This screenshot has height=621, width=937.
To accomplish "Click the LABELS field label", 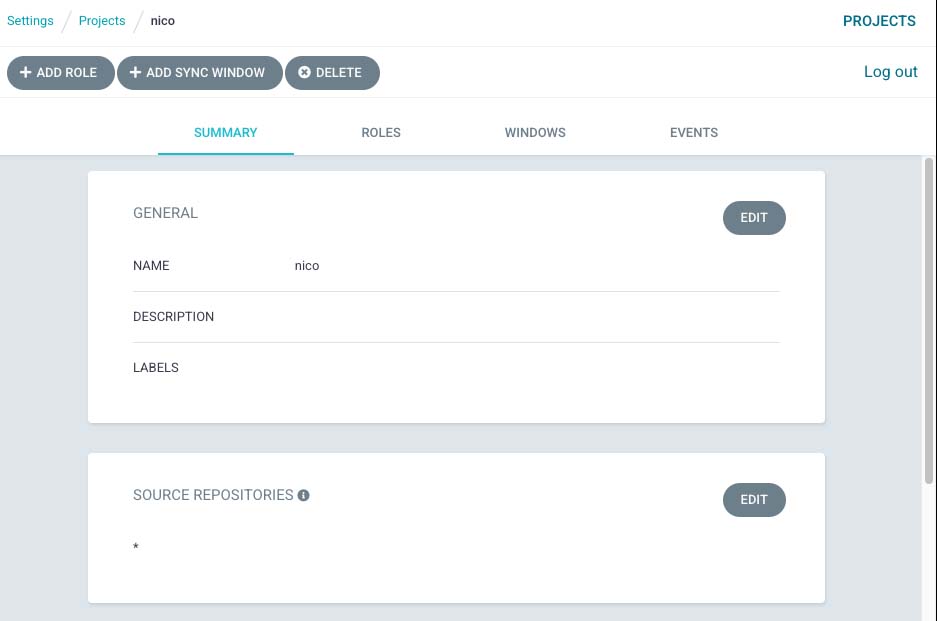I will pos(155,368).
